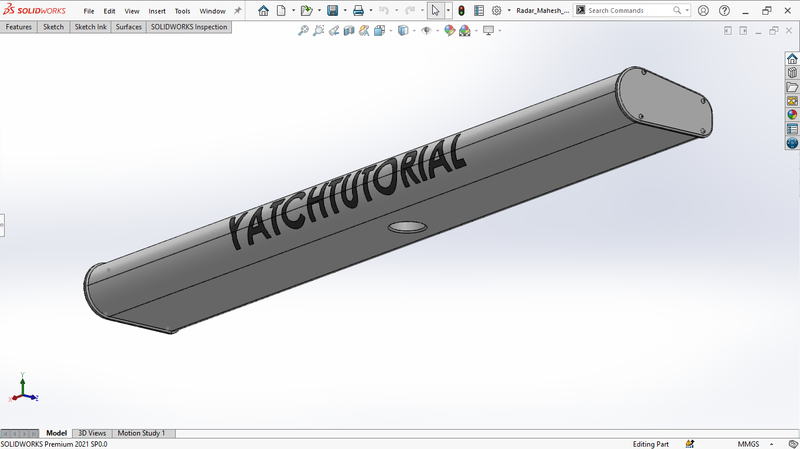Switch to the Sketch Ink tab
This screenshot has height=449, width=800.
click(x=90, y=27)
